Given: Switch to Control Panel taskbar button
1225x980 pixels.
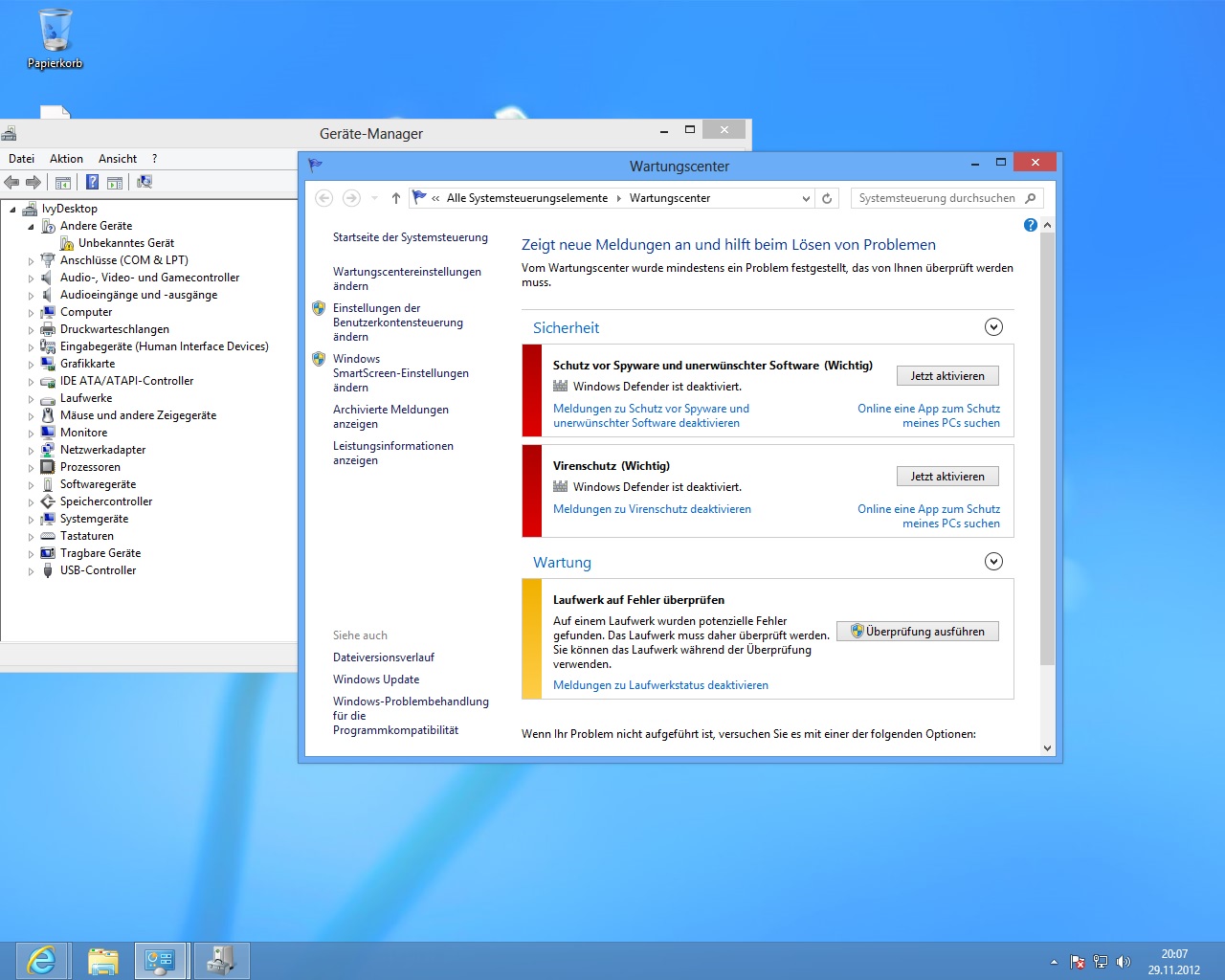Looking at the screenshot, I should point(160,960).
